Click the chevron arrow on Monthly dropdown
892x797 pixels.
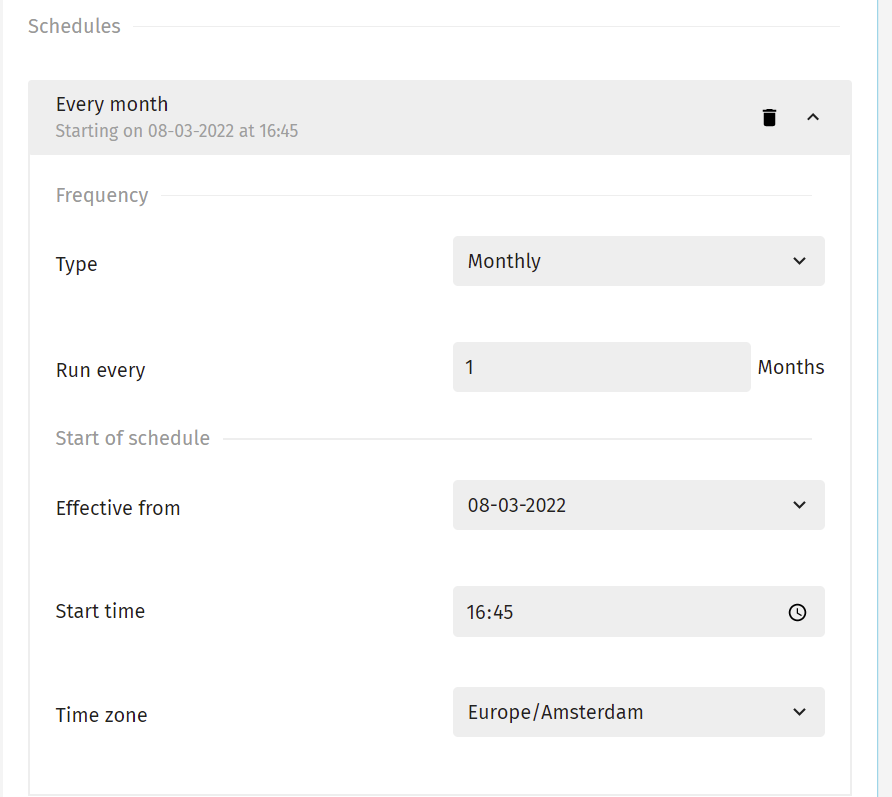pos(799,261)
